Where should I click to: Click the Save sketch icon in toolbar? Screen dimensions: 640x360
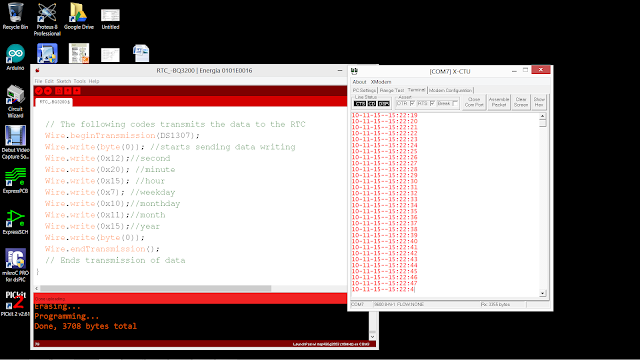(x=77, y=91)
